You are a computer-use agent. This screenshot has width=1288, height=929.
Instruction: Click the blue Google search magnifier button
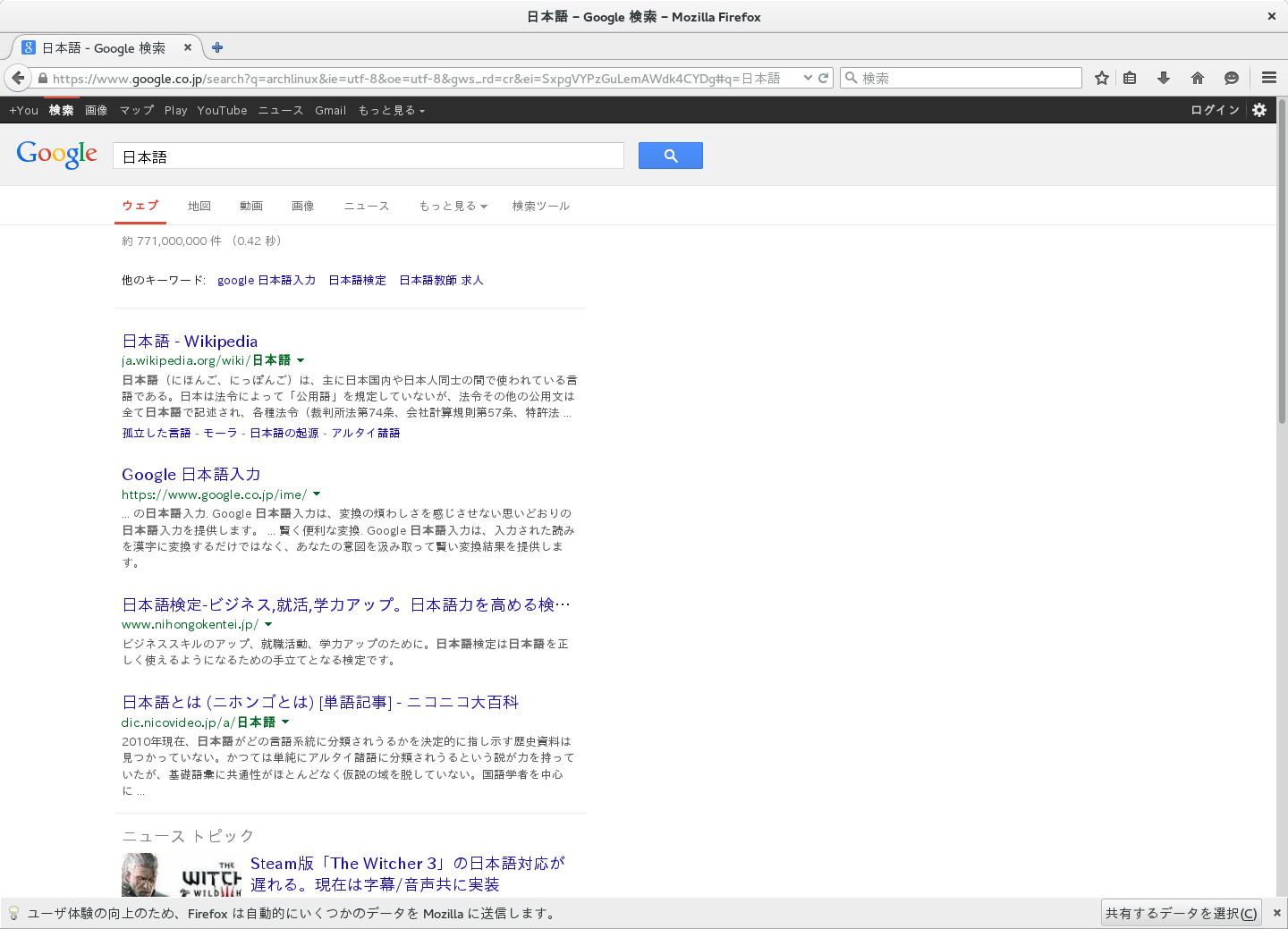[671, 156]
